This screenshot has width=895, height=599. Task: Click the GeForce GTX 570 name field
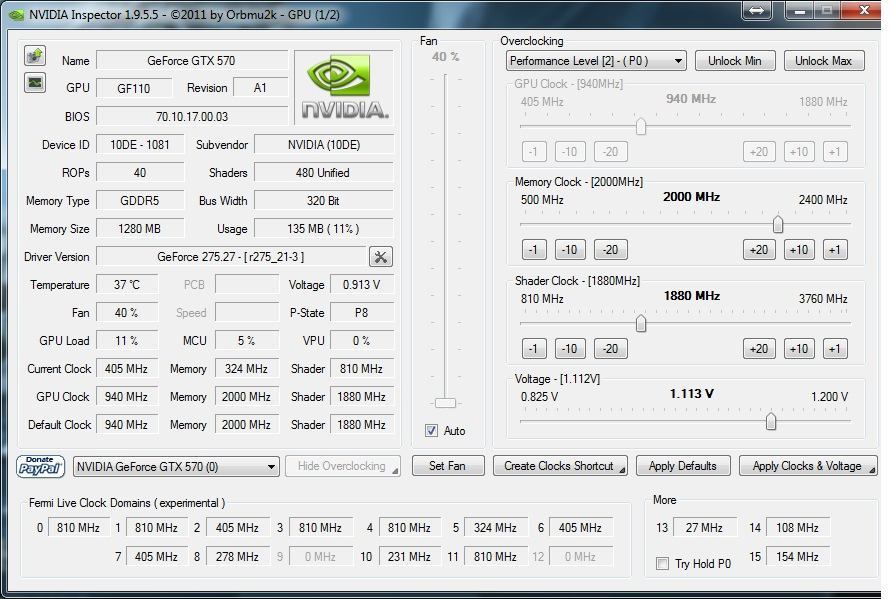pyautogui.click(x=192, y=61)
